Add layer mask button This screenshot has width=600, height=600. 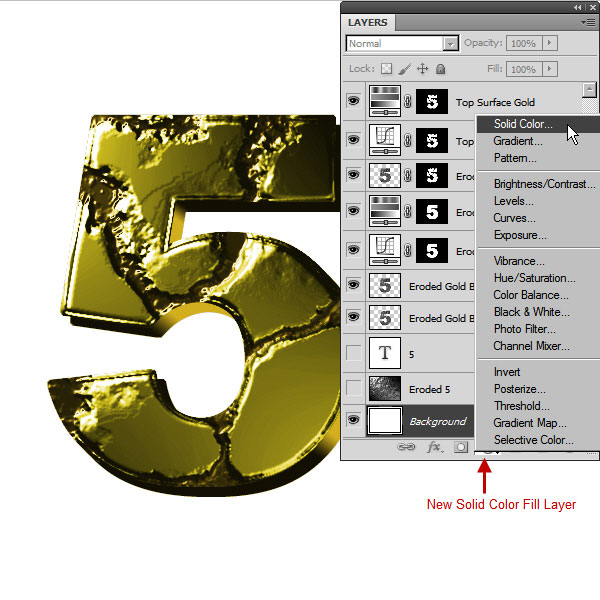[461, 447]
